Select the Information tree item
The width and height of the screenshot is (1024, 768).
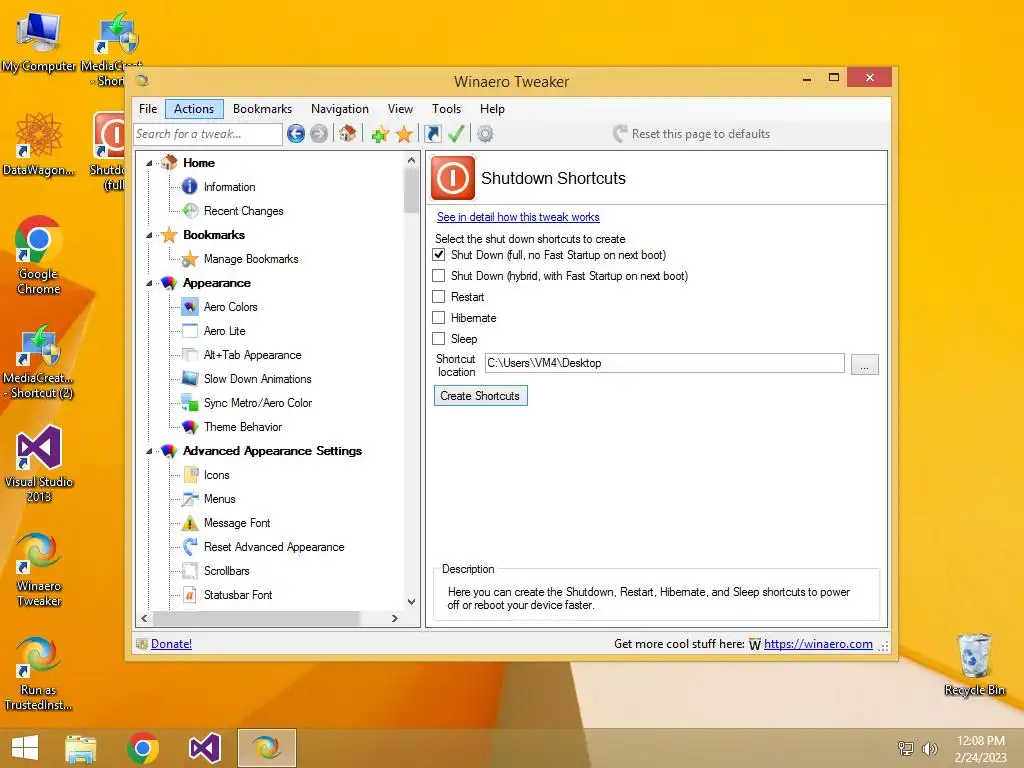point(229,187)
